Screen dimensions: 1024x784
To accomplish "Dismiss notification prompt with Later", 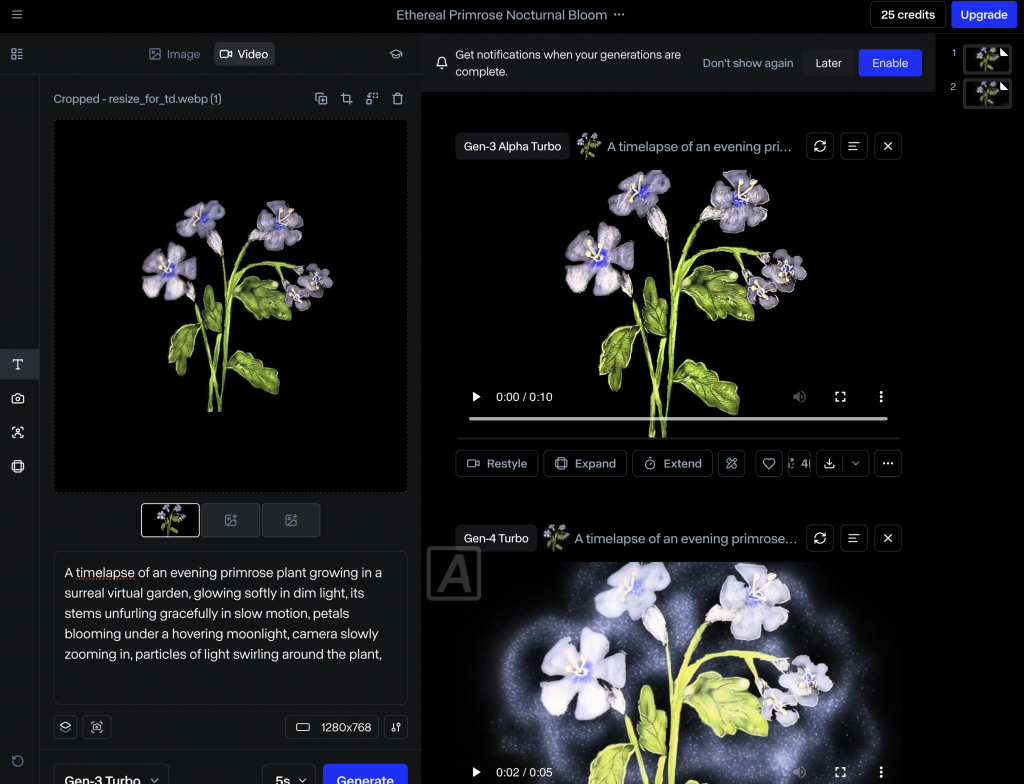I will (828, 63).
